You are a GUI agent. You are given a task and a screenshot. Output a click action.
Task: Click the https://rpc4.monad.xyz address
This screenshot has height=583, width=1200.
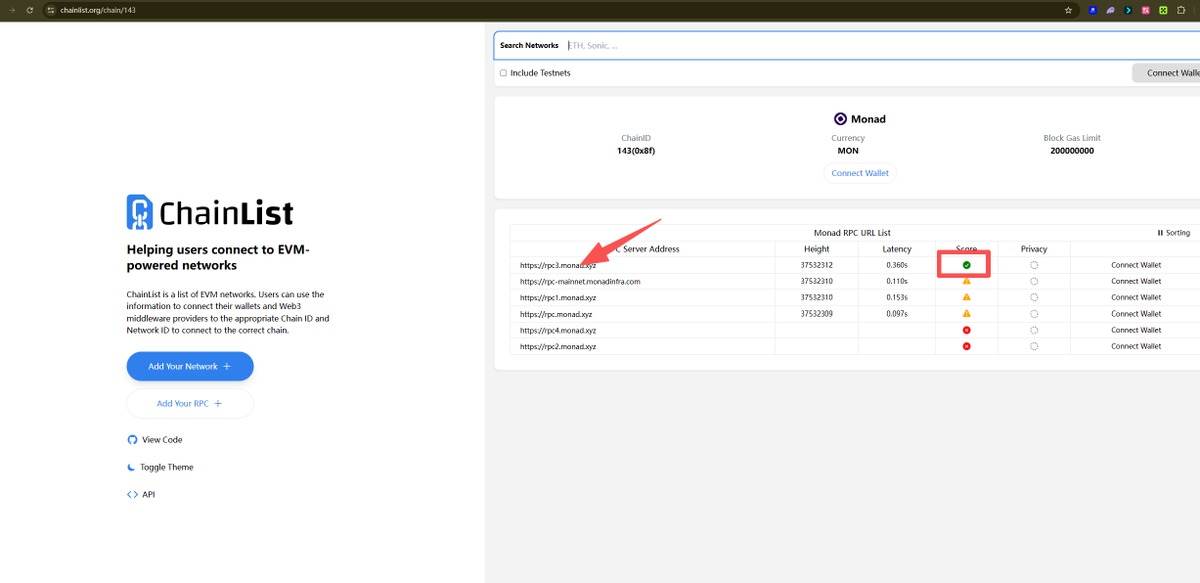click(x=558, y=330)
